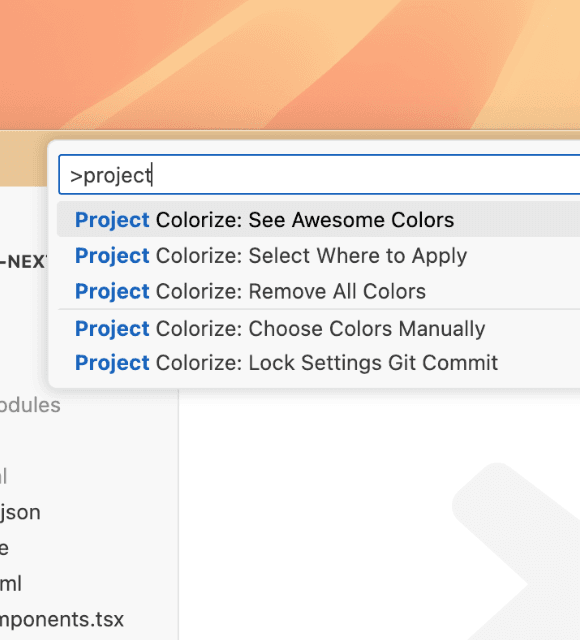
Task: Click the command palette input containing ">project"
Action: click(319, 175)
